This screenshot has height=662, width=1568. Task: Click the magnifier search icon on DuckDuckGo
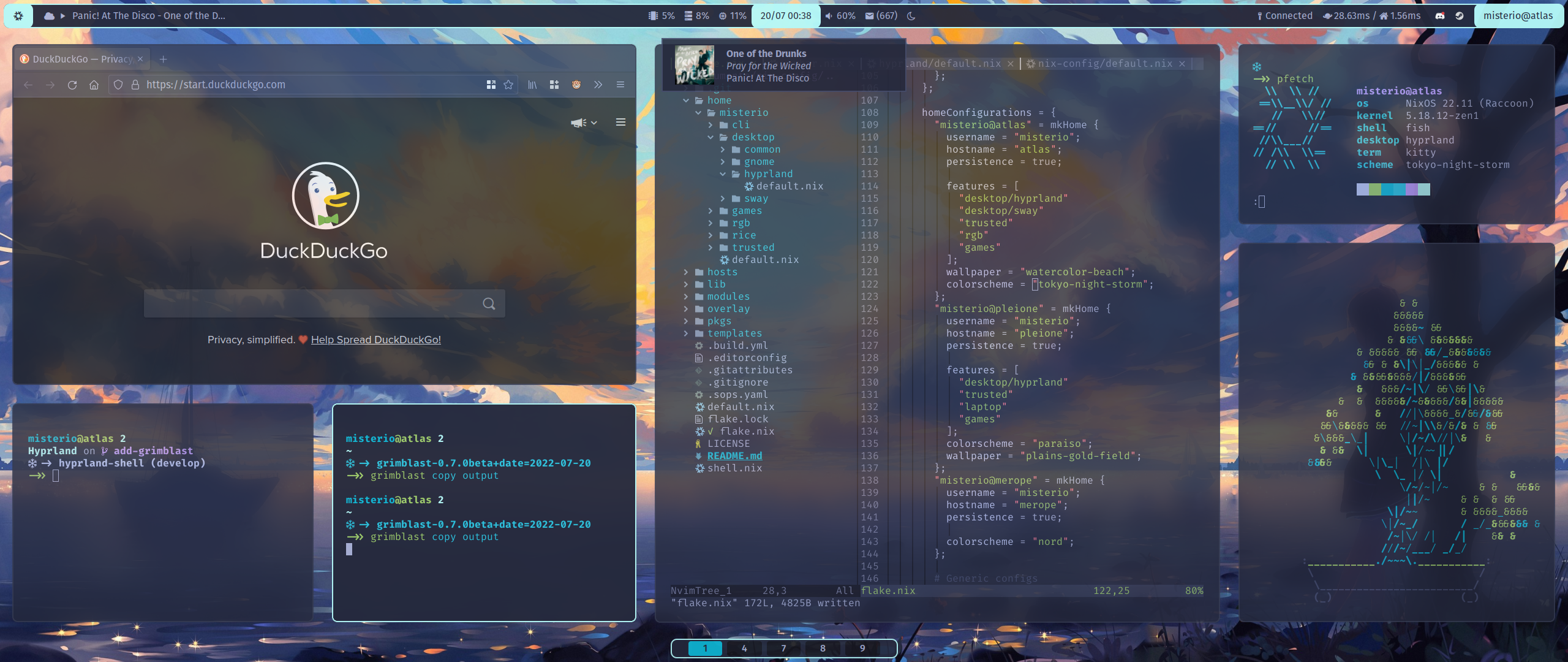[x=489, y=303]
